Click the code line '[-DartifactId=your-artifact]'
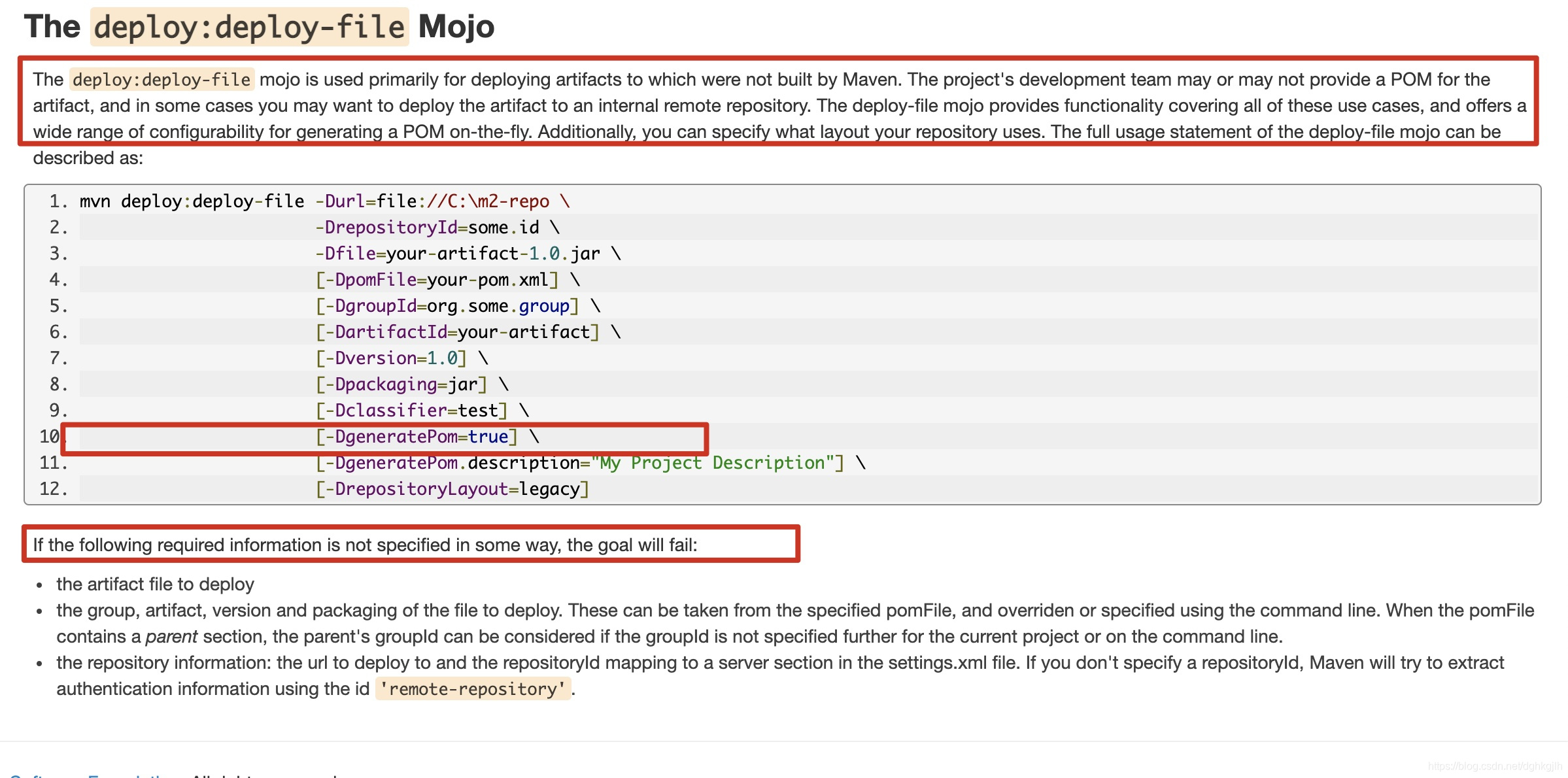Viewport: 1568px width, 778px height. 468,332
